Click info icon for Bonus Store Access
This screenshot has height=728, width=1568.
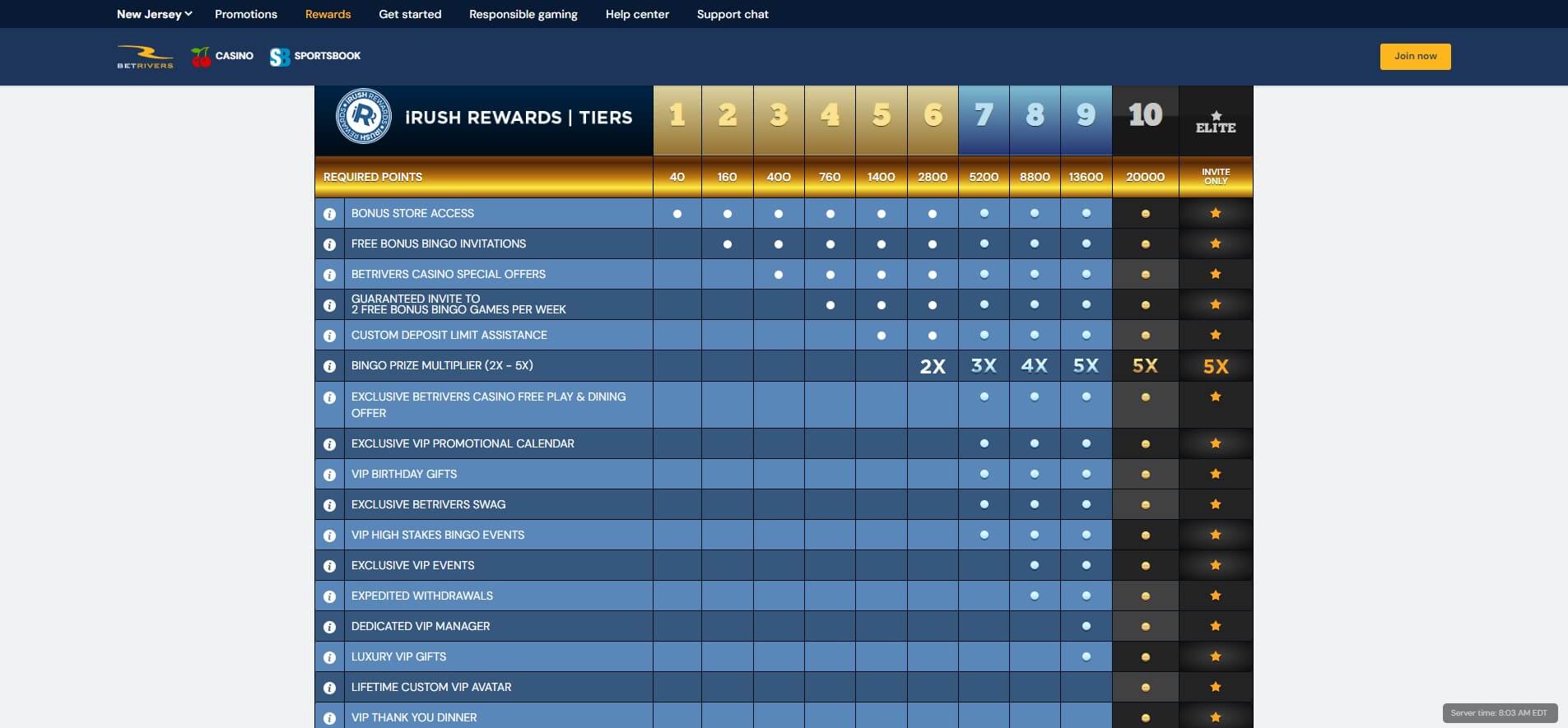pyautogui.click(x=329, y=214)
